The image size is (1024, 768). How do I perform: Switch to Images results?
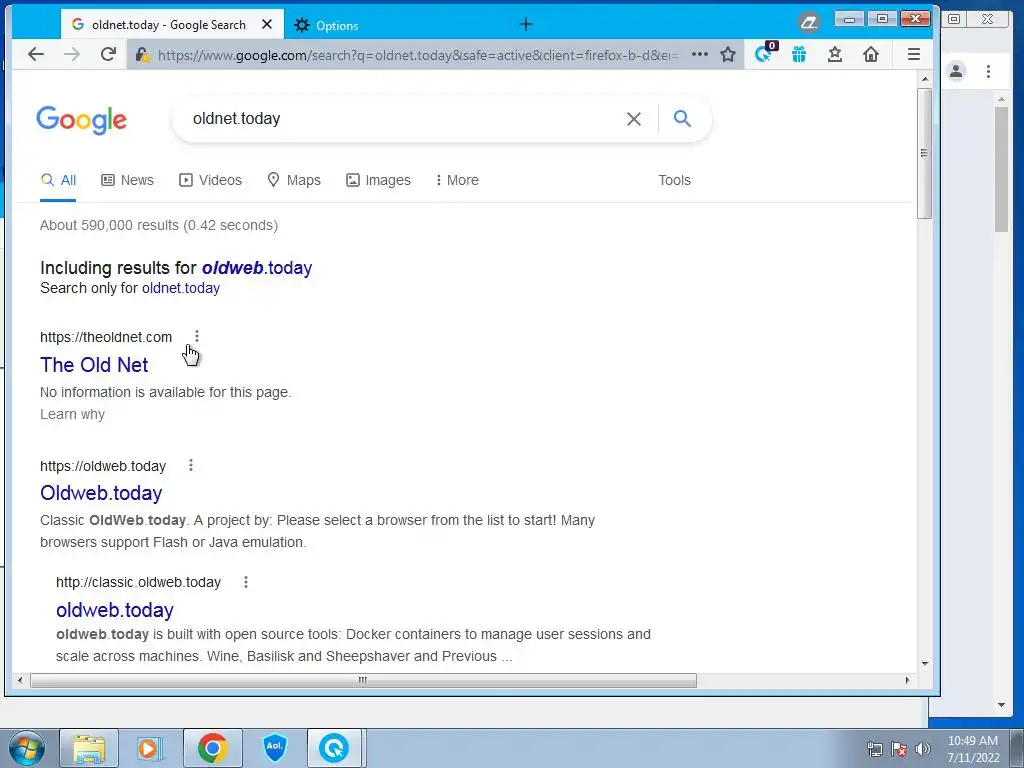click(378, 180)
